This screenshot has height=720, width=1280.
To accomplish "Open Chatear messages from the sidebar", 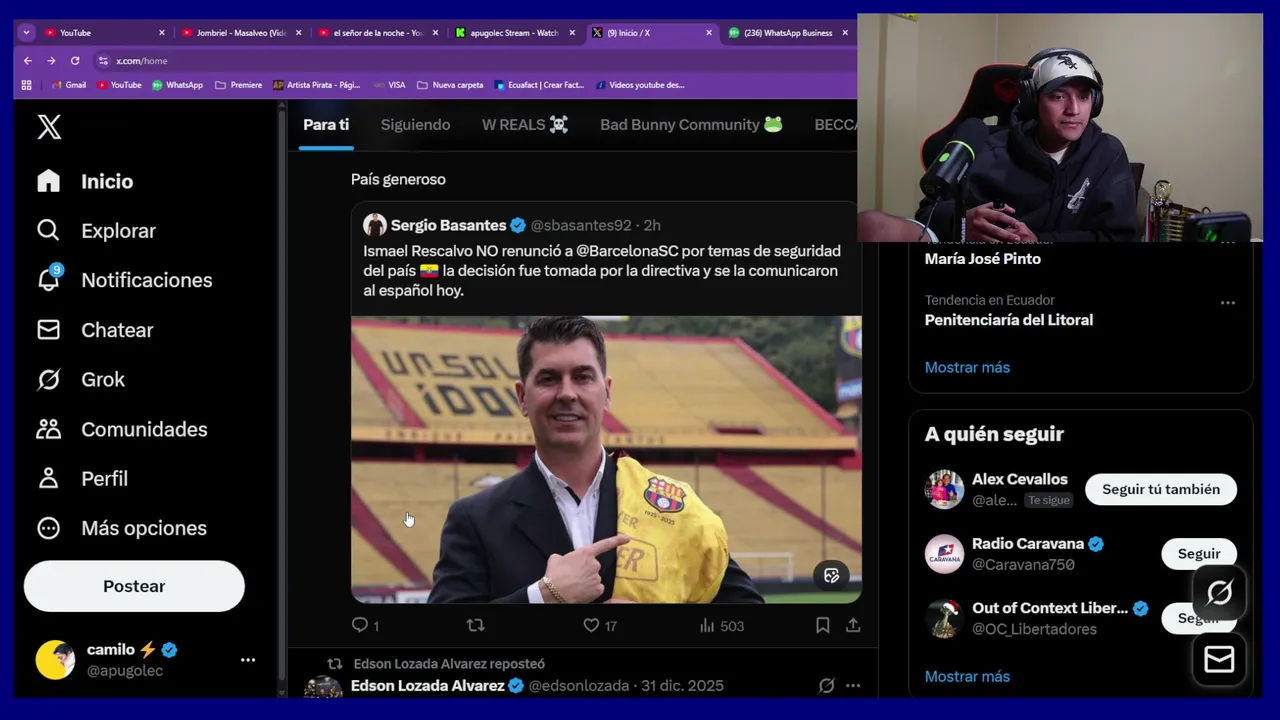I will click(95, 330).
